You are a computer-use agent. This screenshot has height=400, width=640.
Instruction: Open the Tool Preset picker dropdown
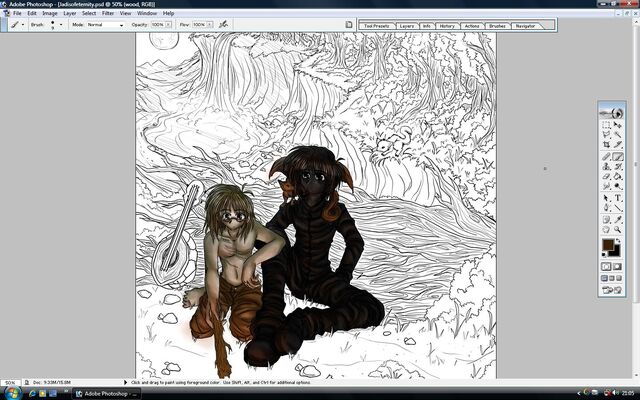point(22,25)
